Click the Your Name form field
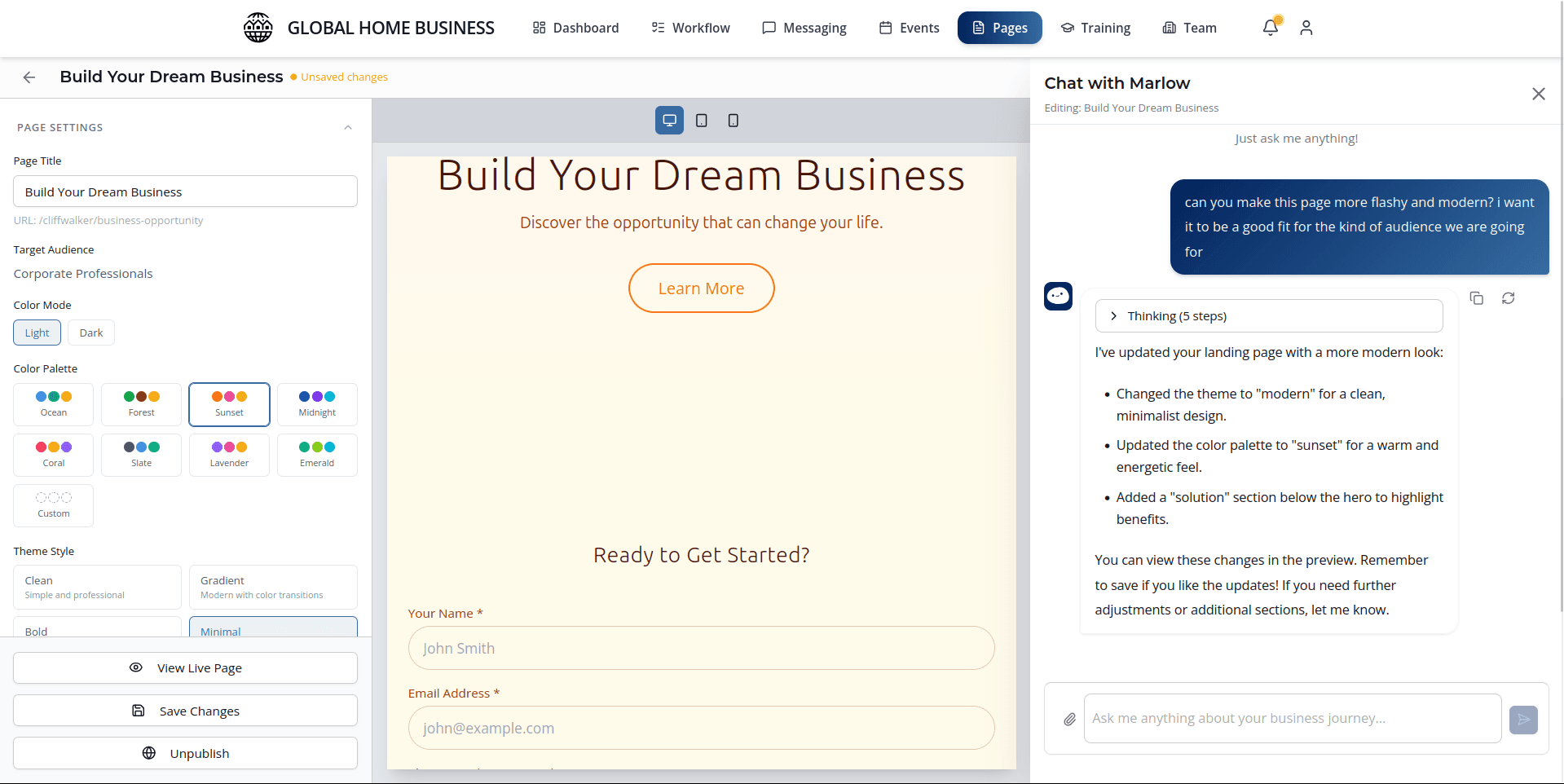This screenshot has width=1564, height=784. tap(700, 648)
